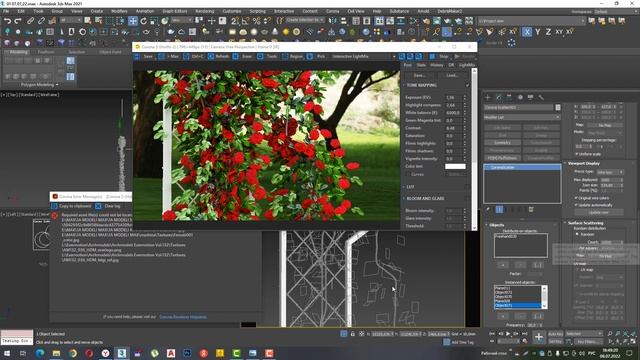Open the Utilities wrench tab in command panel

pos(541,97)
